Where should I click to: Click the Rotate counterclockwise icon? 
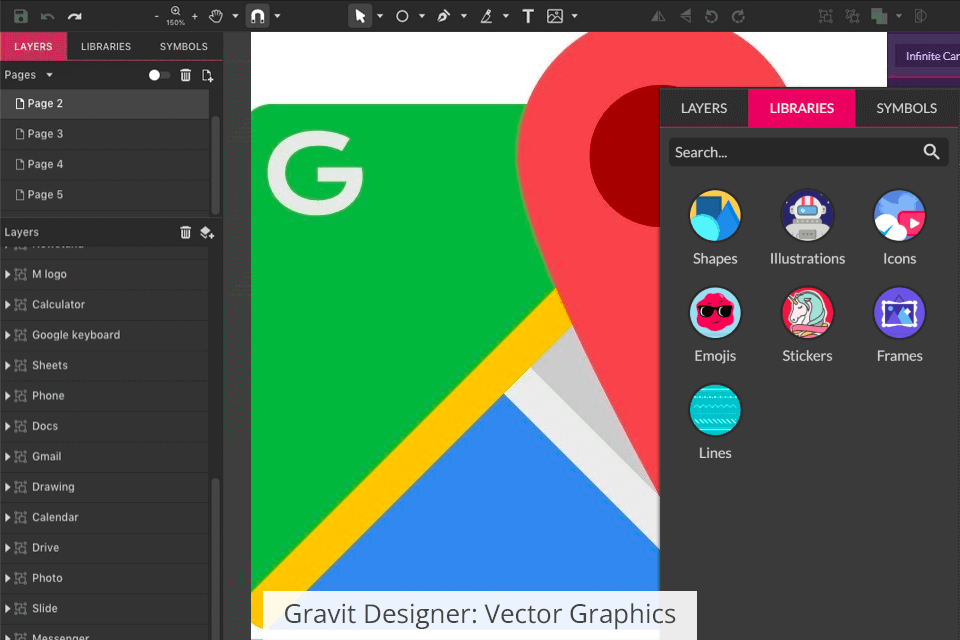coord(711,17)
